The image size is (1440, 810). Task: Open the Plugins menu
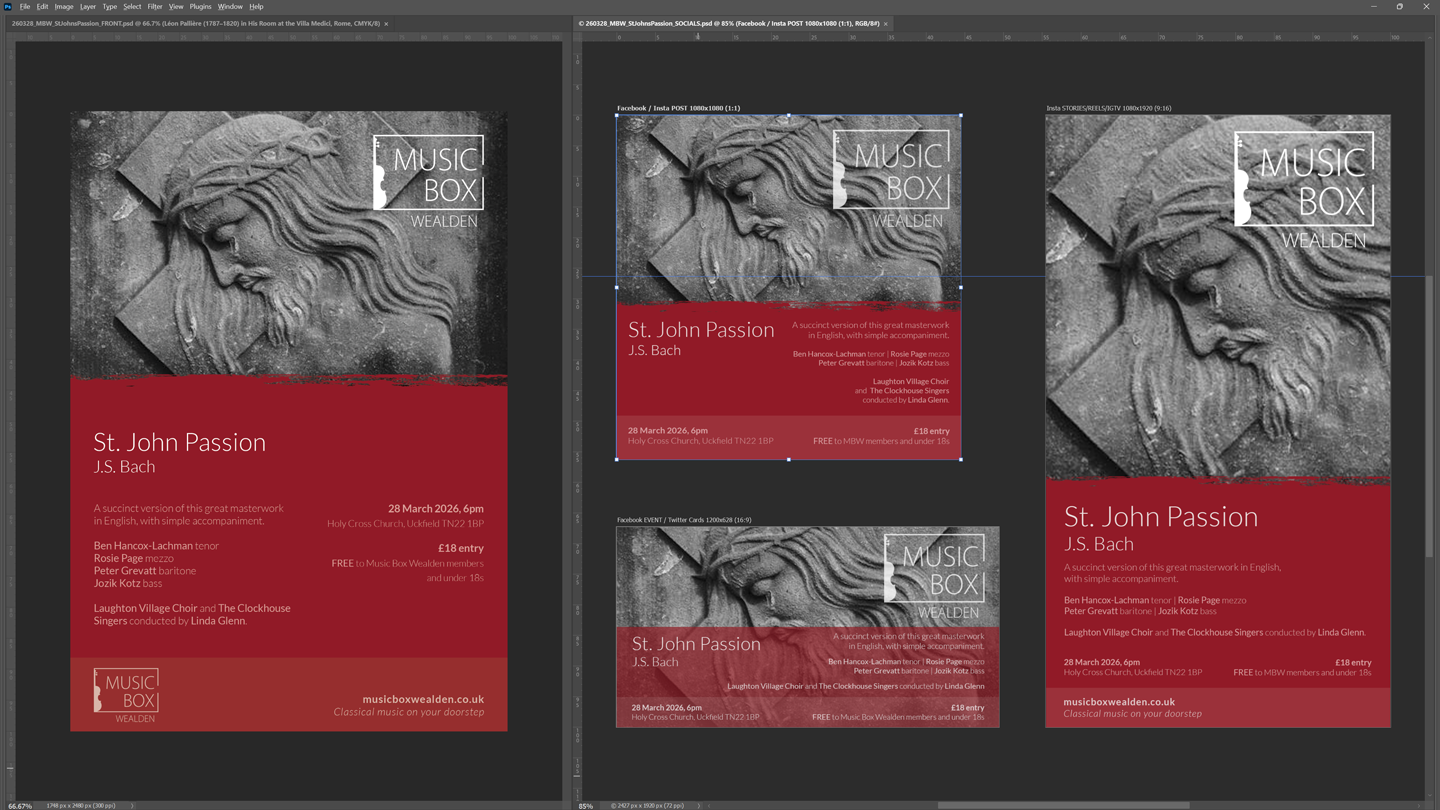pos(200,6)
